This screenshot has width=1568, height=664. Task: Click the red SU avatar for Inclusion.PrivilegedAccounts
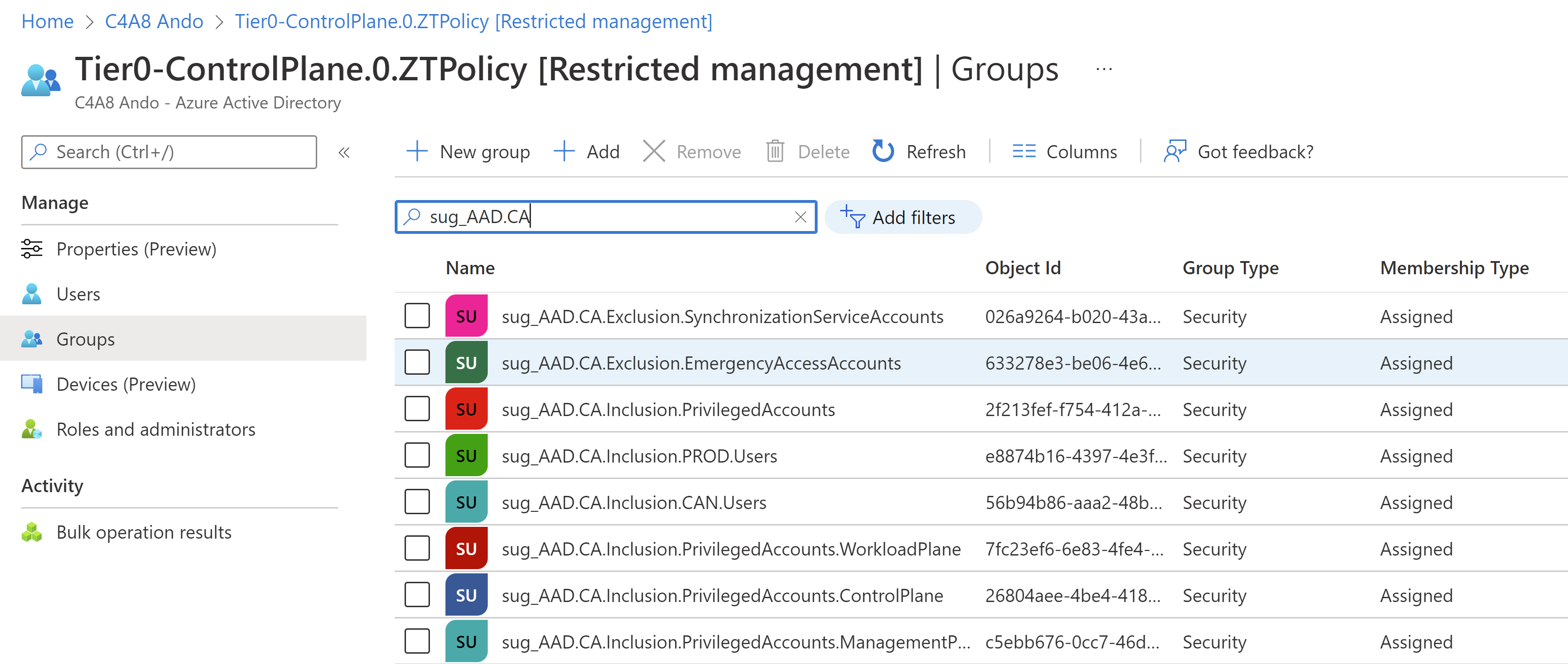(466, 409)
